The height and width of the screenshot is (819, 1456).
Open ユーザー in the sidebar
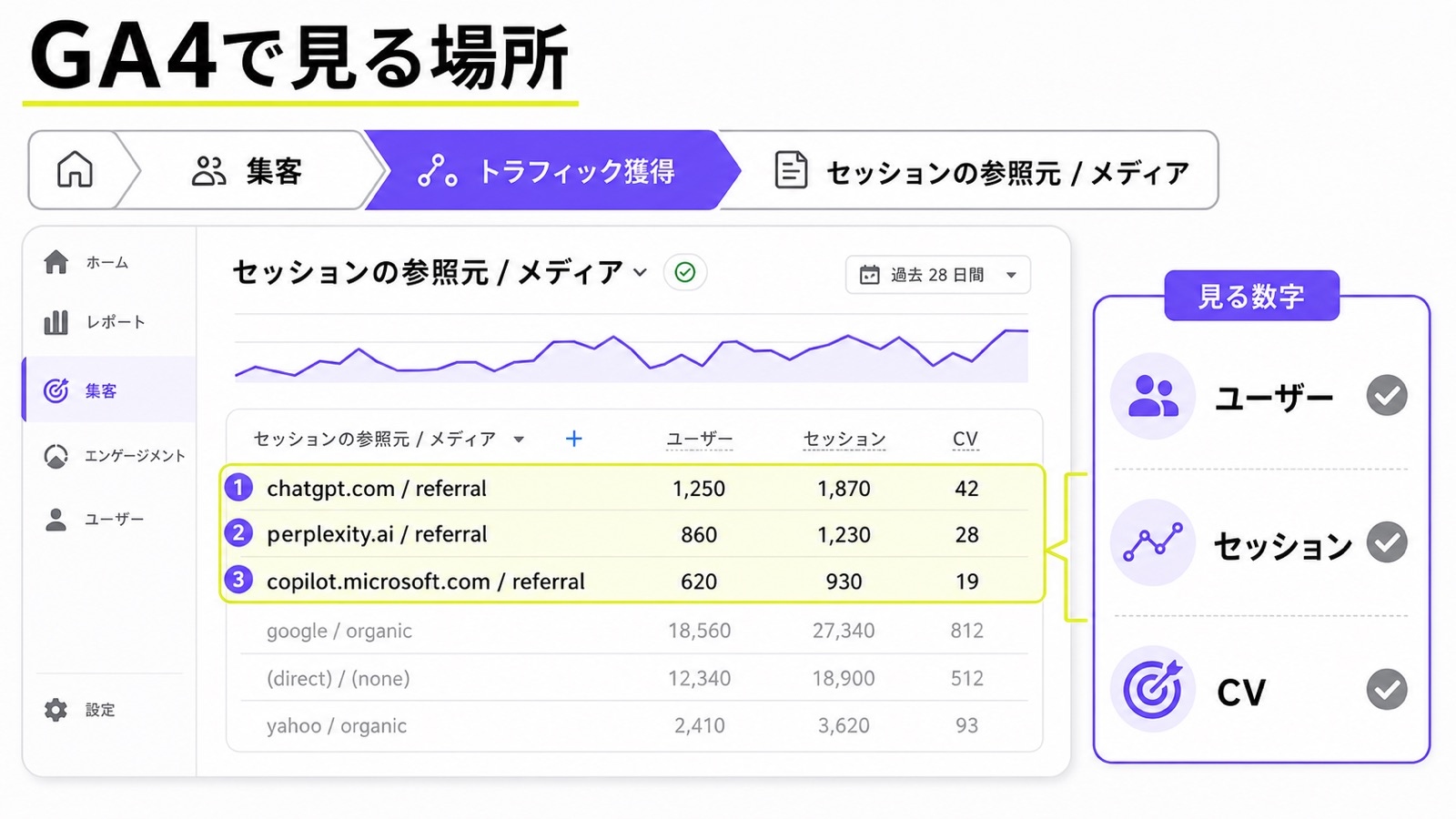pos(107,520)
